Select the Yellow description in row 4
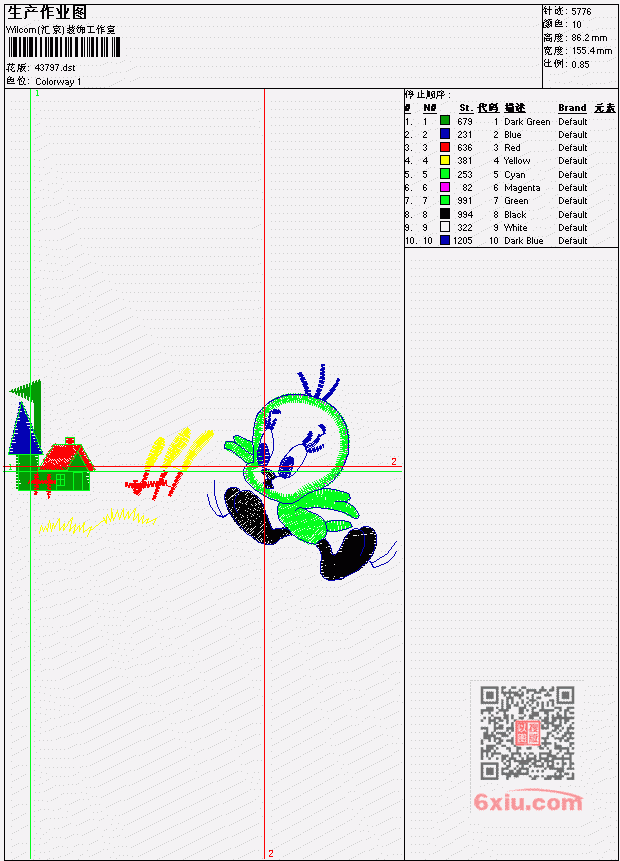The width and height of the screenshot is (620, 861). pyautogui.click(x=517, y=161)
